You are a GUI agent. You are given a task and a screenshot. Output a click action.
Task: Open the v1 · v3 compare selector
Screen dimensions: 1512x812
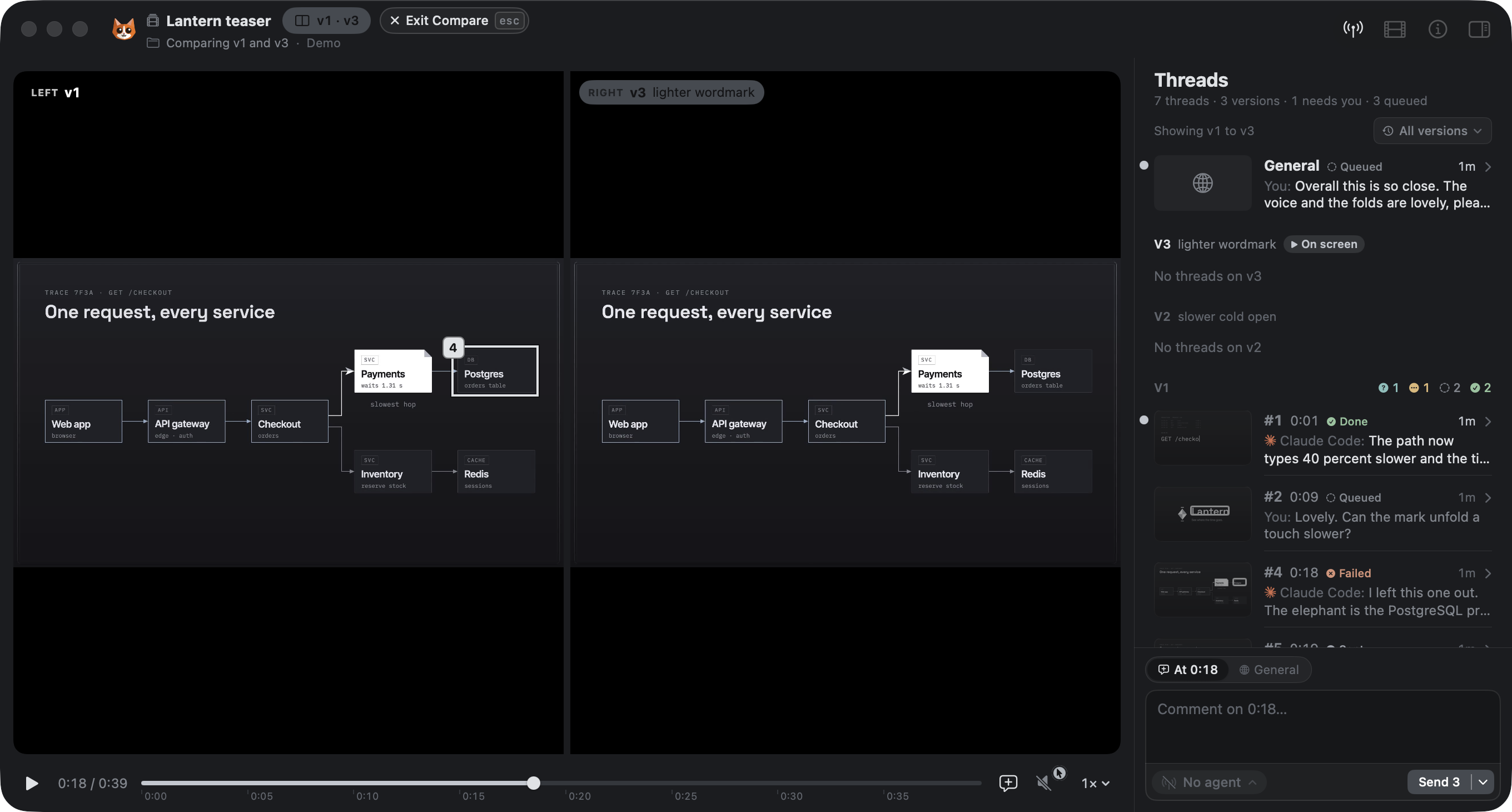(326, 21)
